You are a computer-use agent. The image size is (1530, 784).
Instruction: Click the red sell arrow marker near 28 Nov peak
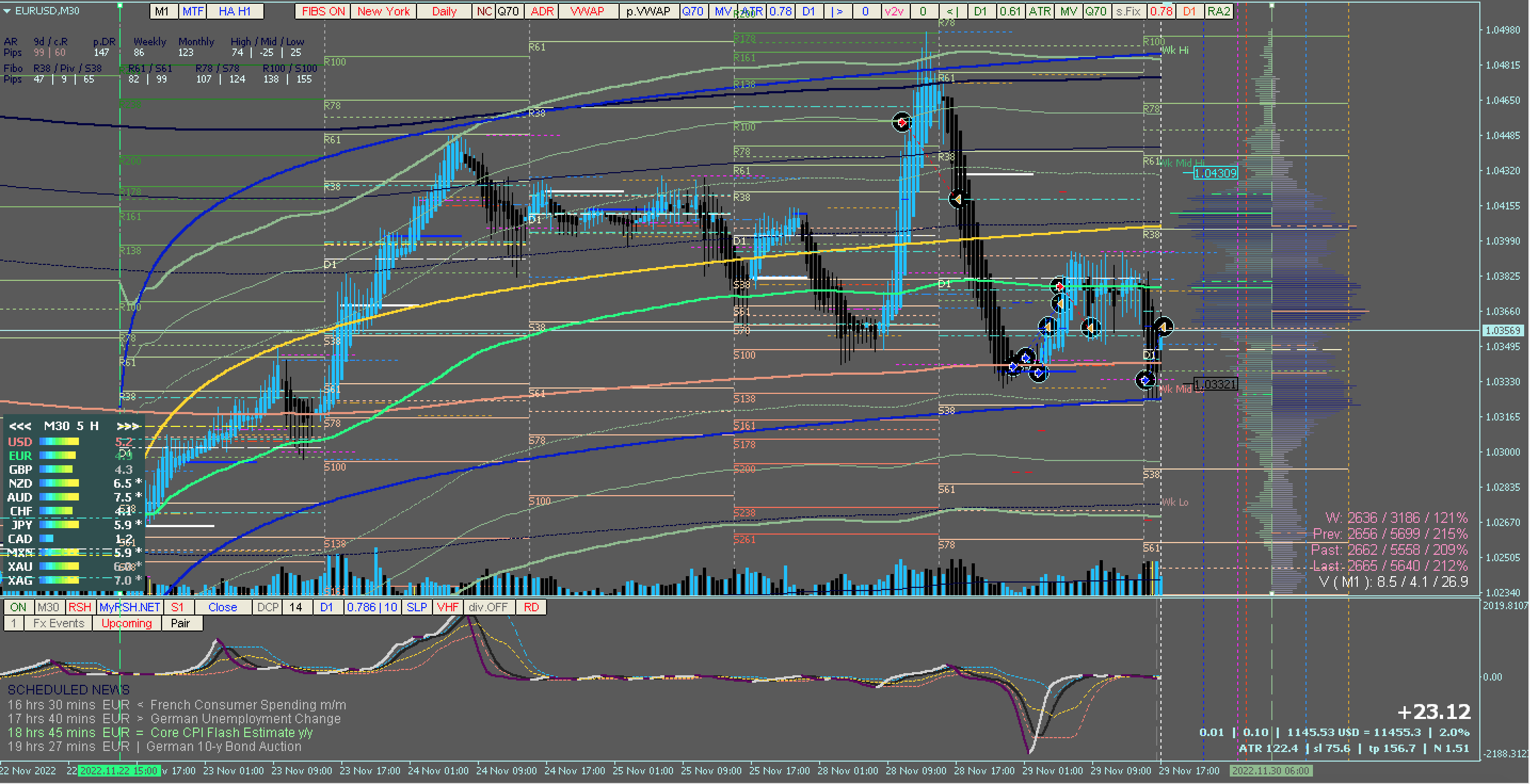click(902, 122)
